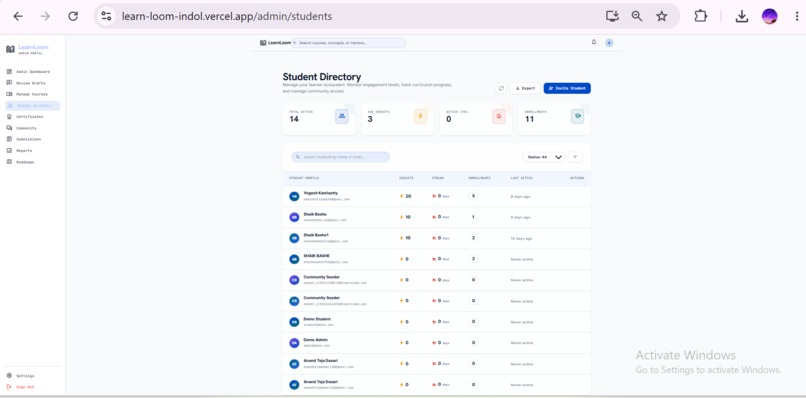The width and height of the screenshot is (806, 398).
Task: Open the Status: All dropdown
Action: tap(544, 157)
